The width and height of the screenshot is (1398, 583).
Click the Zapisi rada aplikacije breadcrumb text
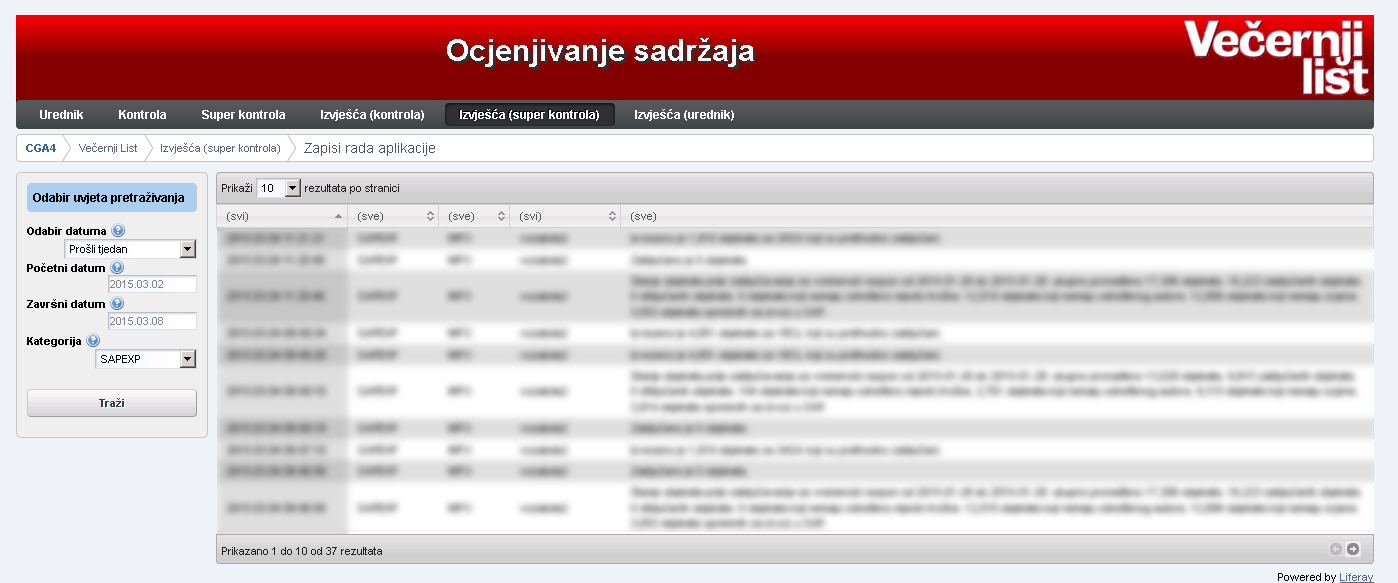click(x=370, y=148)
